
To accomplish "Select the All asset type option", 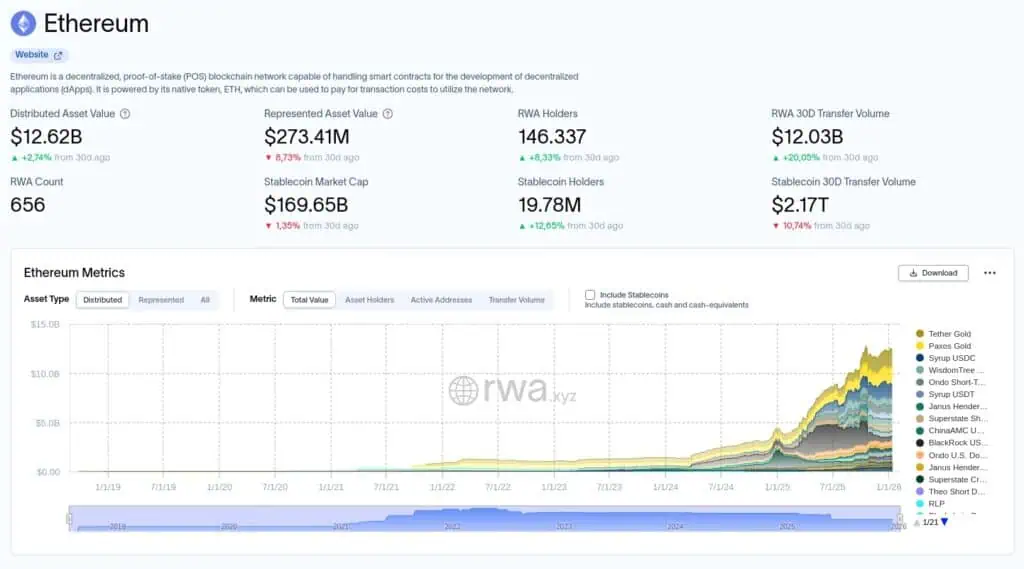I will click(x=205, y=300).
